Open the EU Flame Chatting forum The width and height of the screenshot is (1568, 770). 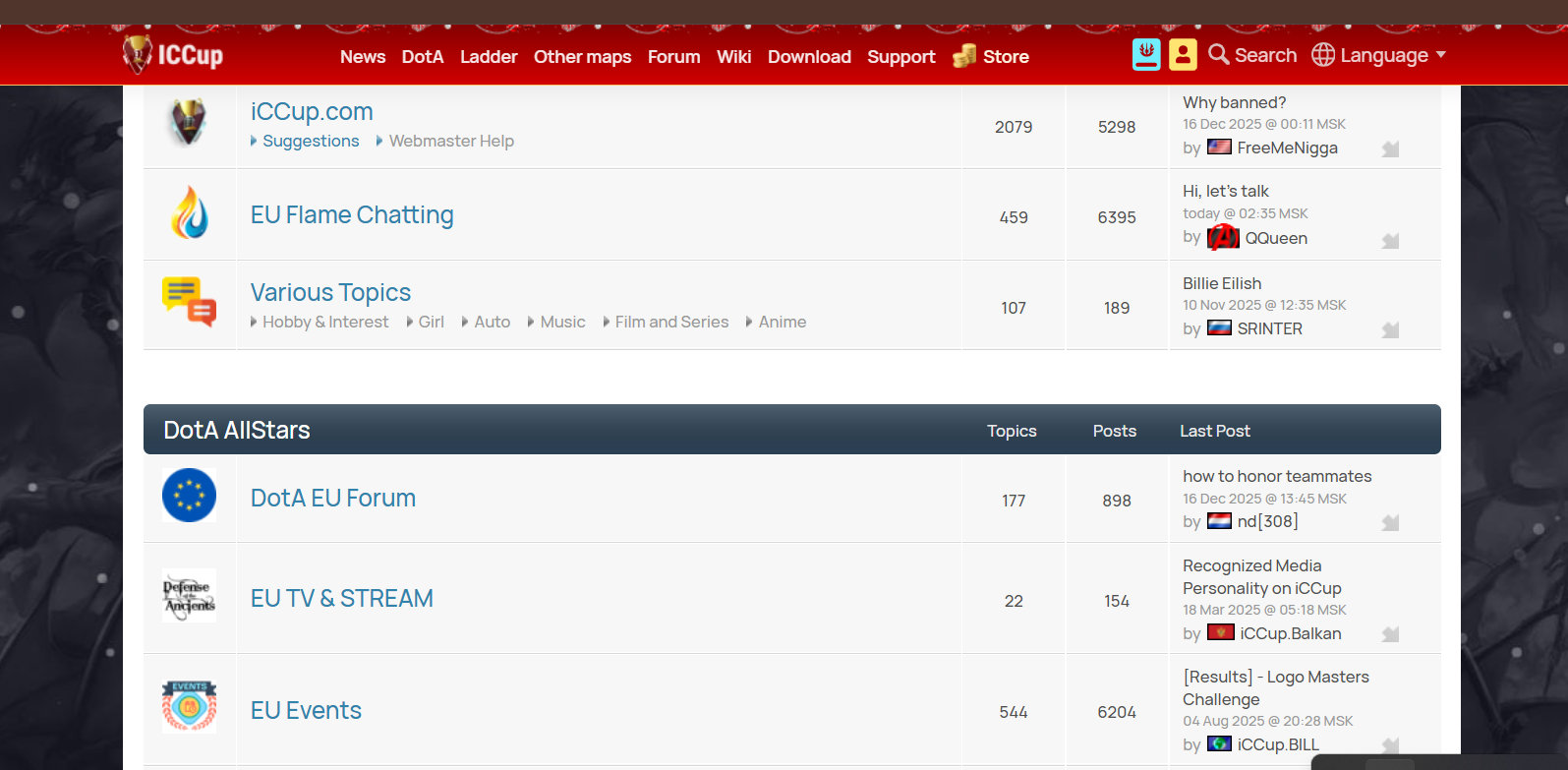tap(352, 214)
